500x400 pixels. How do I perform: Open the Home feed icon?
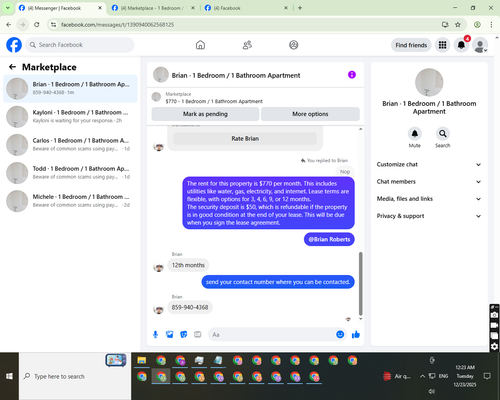(200, 45)
